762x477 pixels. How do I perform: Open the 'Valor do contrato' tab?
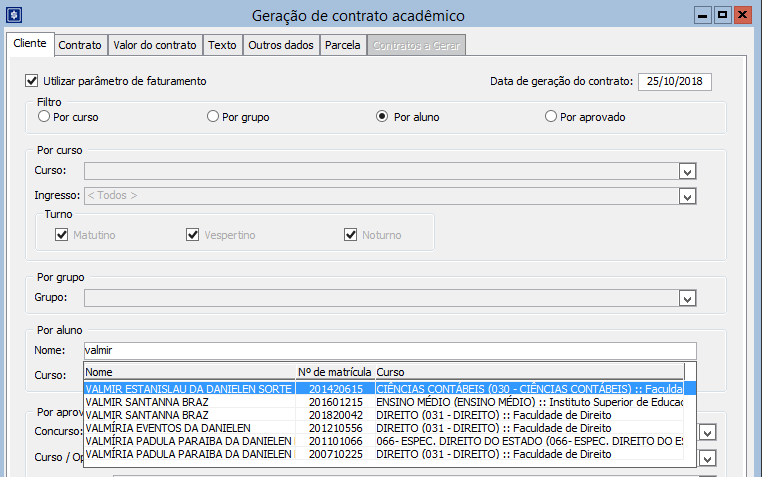[x=155, y=45]
